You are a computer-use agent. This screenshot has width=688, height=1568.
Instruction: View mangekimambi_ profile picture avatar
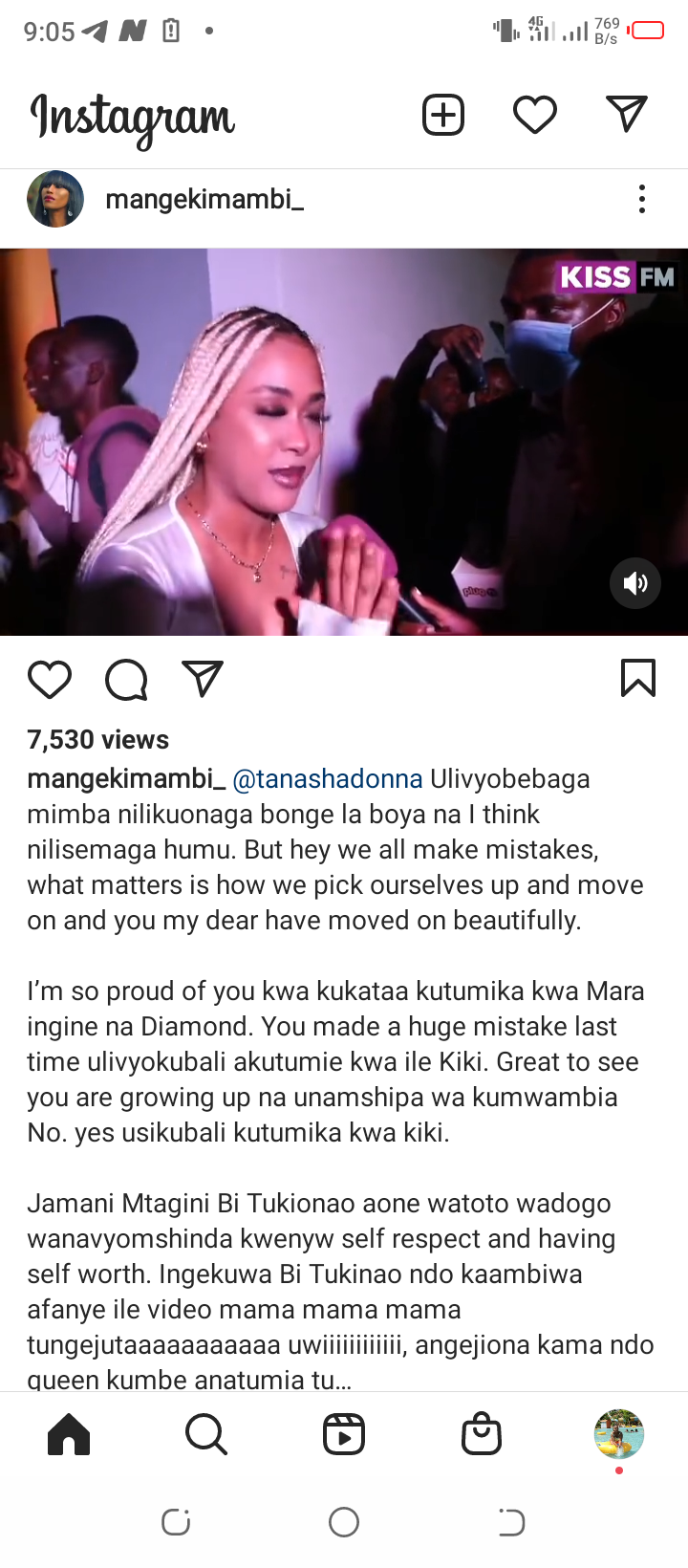pos(55,199)
